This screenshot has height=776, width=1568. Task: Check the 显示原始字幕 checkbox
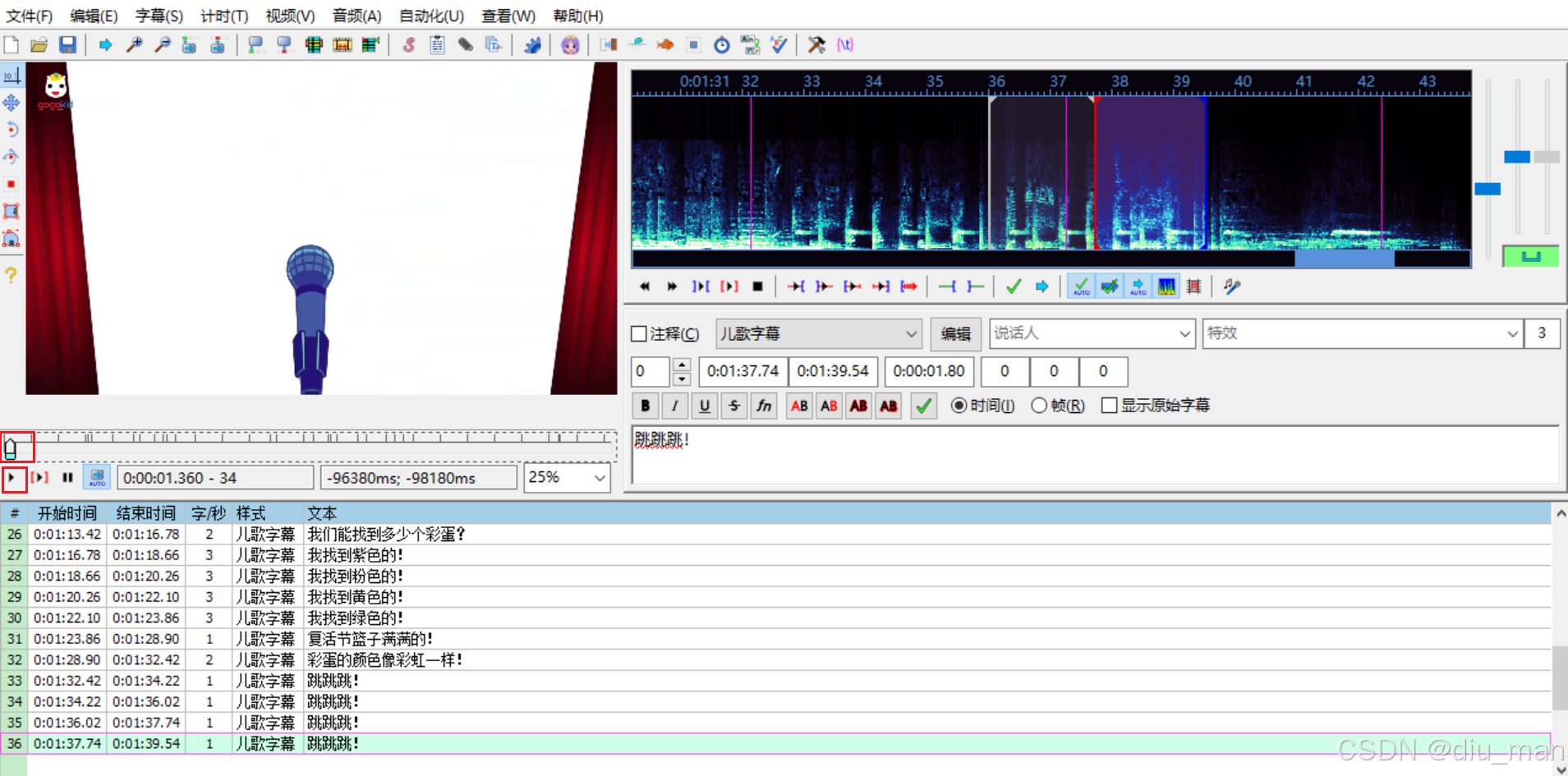1109,406
